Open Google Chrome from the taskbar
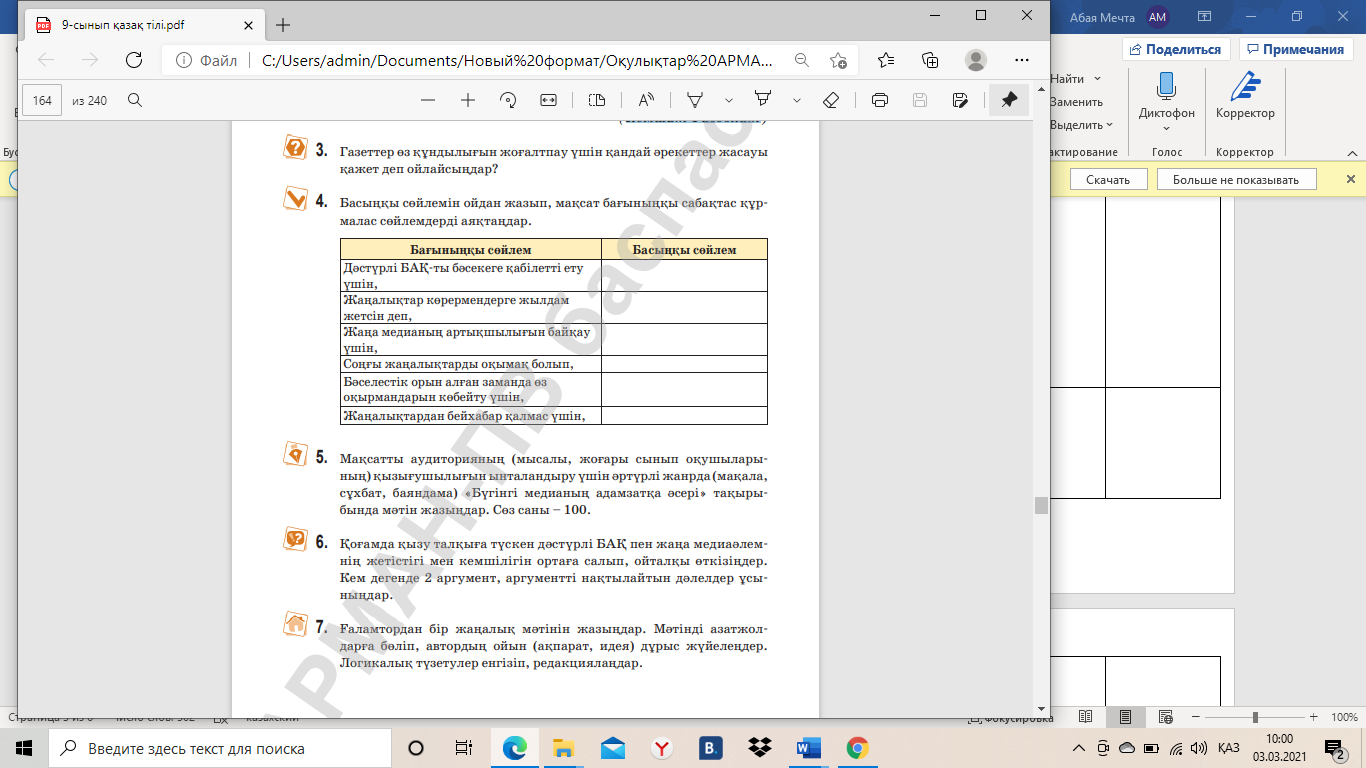1366x768 pixels. click(857, 748)
